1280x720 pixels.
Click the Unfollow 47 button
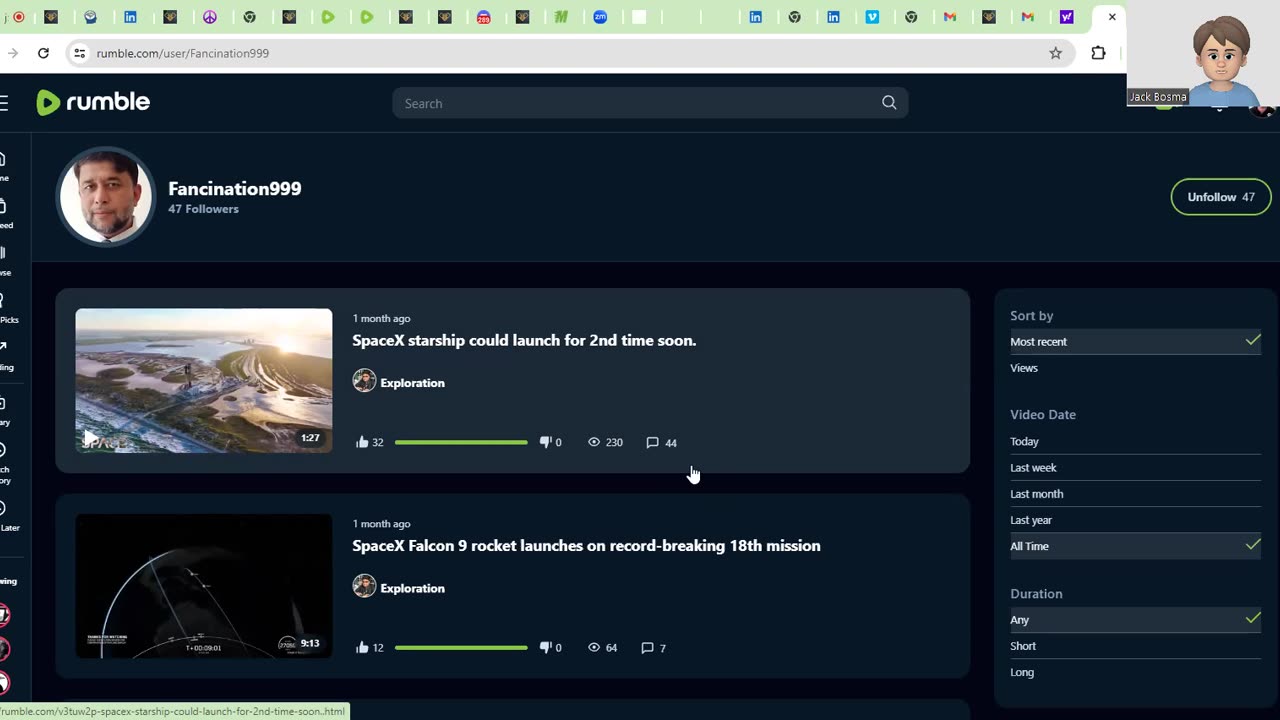point(1221,197)
